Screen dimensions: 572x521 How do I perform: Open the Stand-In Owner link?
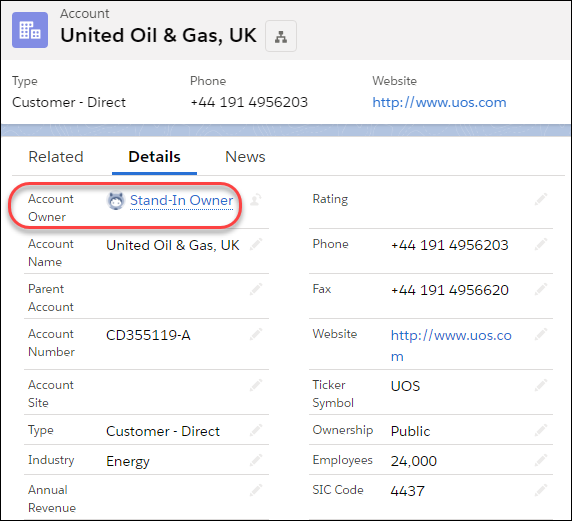181,200
